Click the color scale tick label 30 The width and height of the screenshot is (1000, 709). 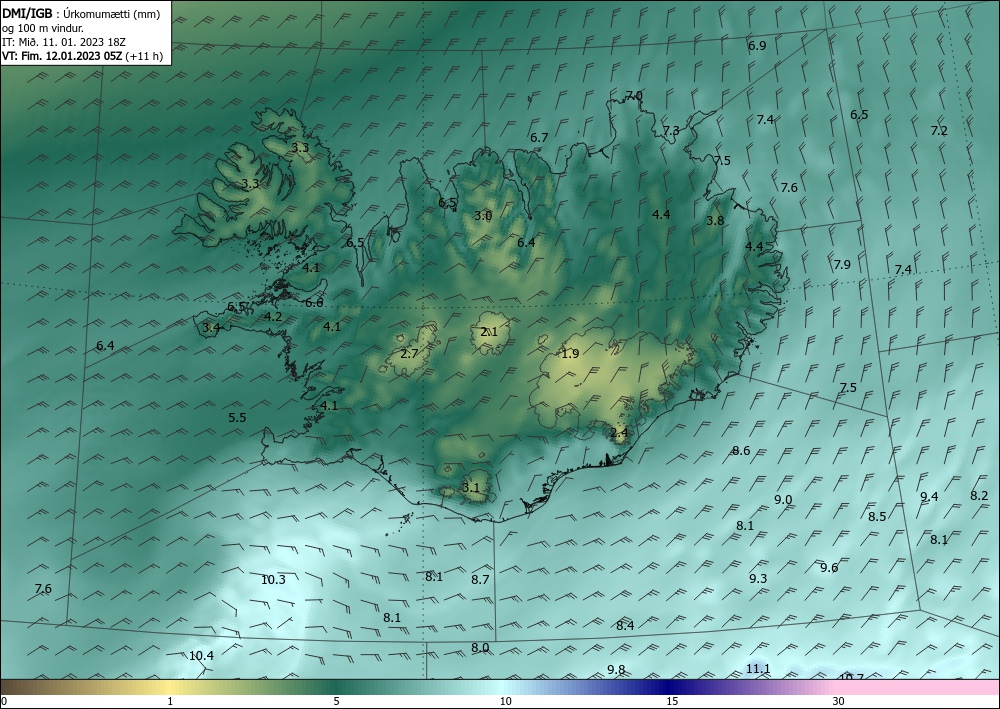click(x=839, y=701)
